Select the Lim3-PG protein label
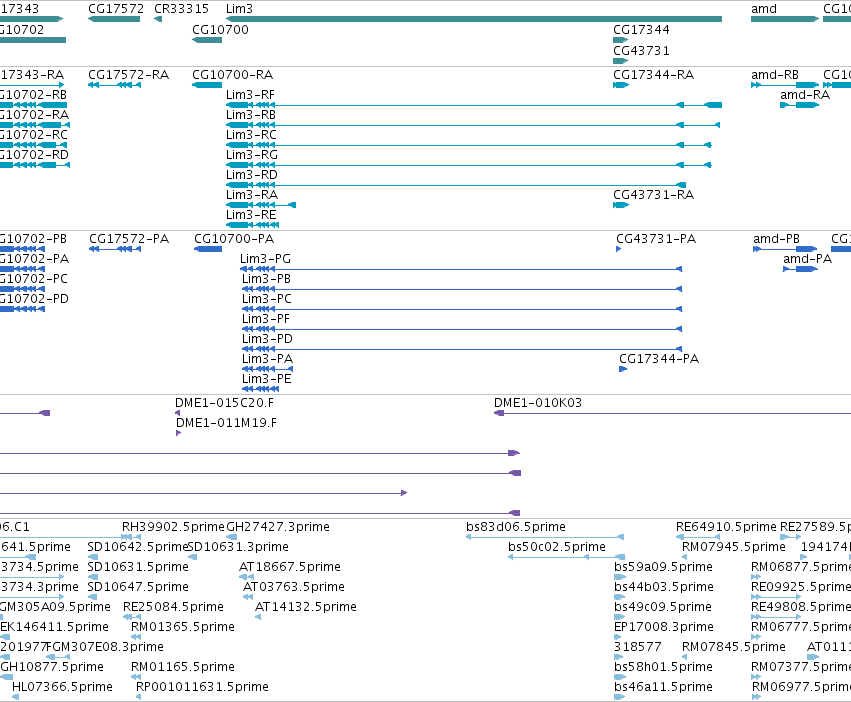 tap(265, 258)
